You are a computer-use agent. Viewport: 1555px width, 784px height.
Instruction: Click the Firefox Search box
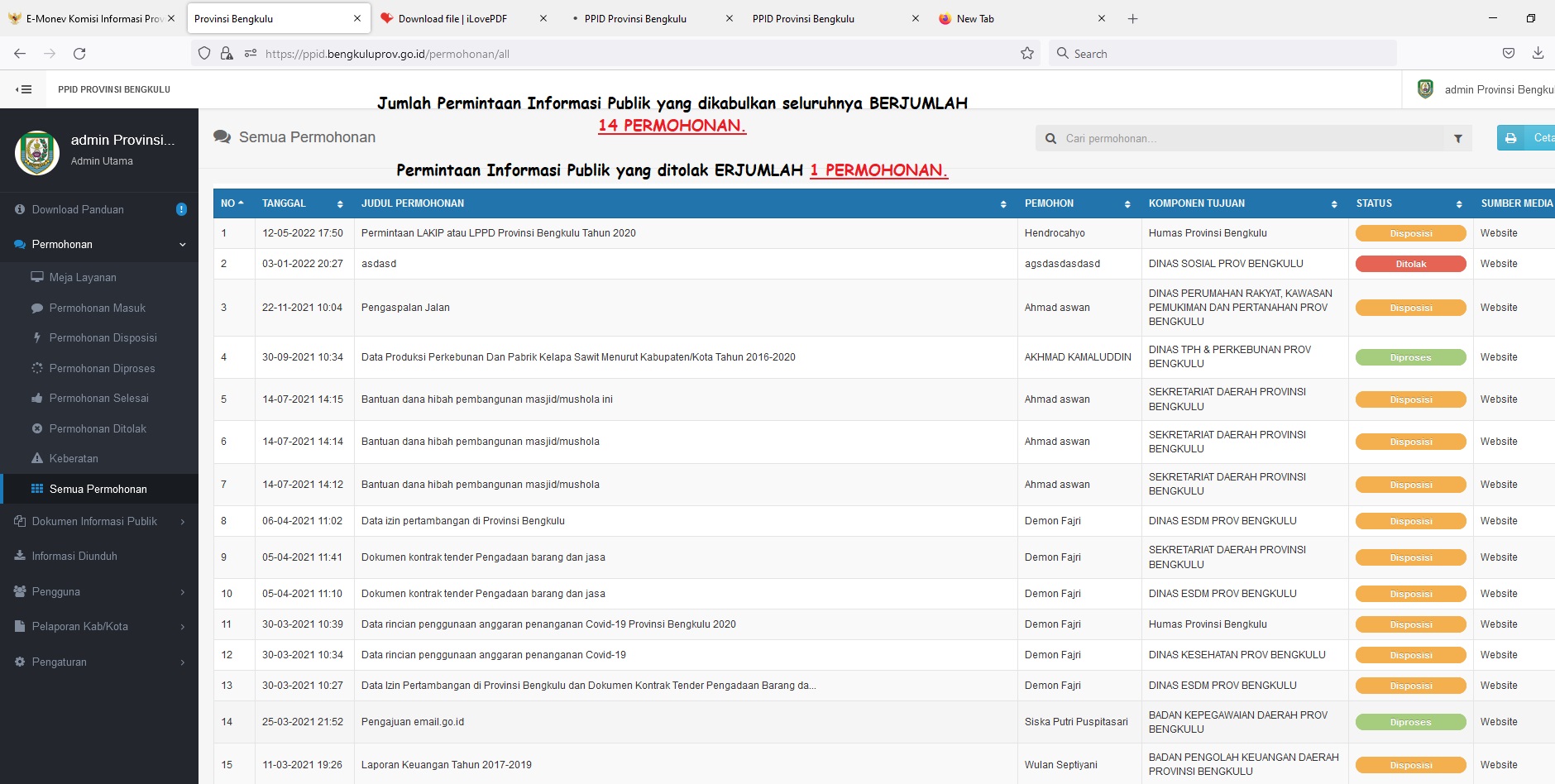pyautogui.click(x=1222, y=54)
